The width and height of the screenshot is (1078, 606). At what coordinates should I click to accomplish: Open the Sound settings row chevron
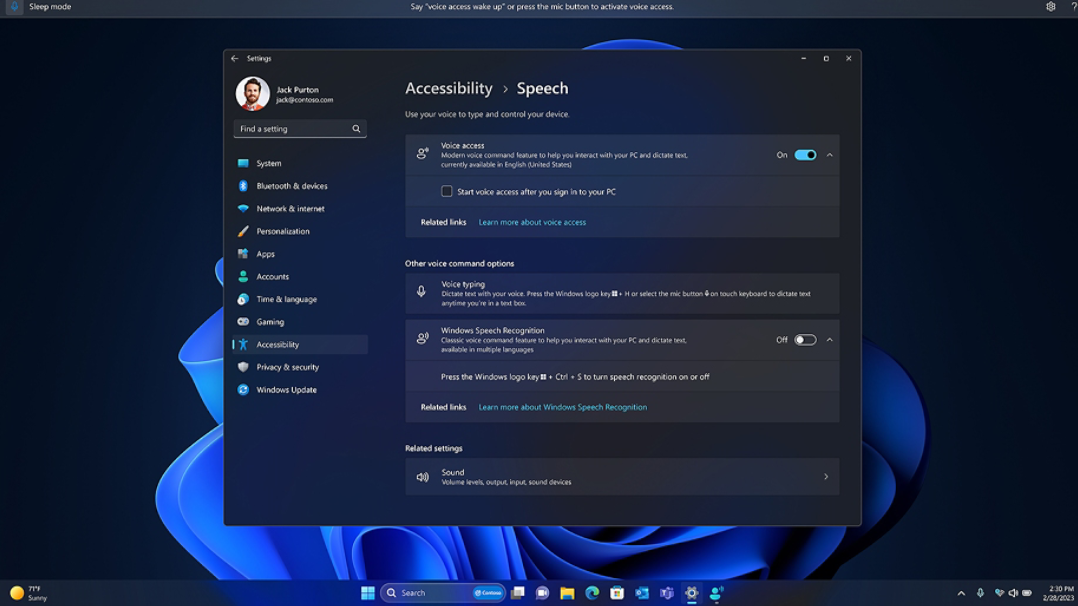pos(826,477)
